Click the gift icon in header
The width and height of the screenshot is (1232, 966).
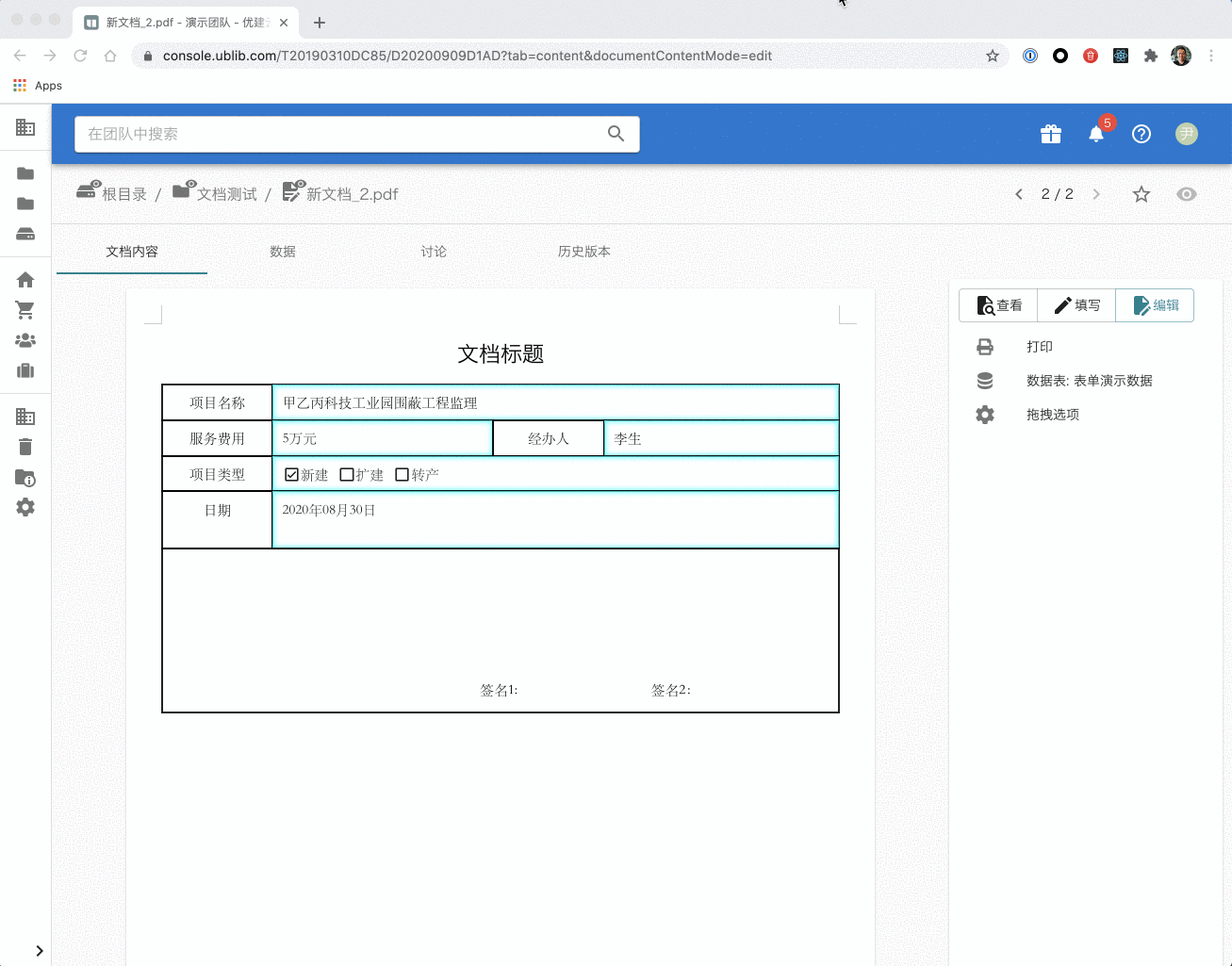click(1051, 134)
